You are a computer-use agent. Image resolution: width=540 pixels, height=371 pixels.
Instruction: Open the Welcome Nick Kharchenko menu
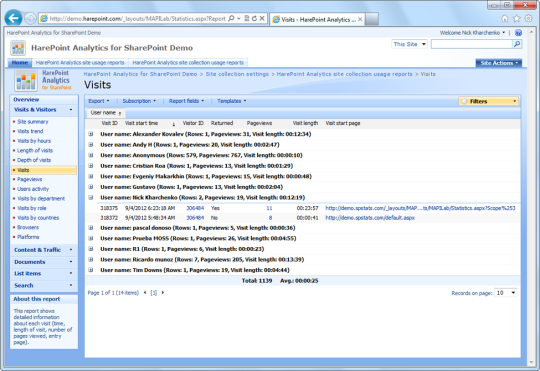pyautogui.click(x=472, y=33)
